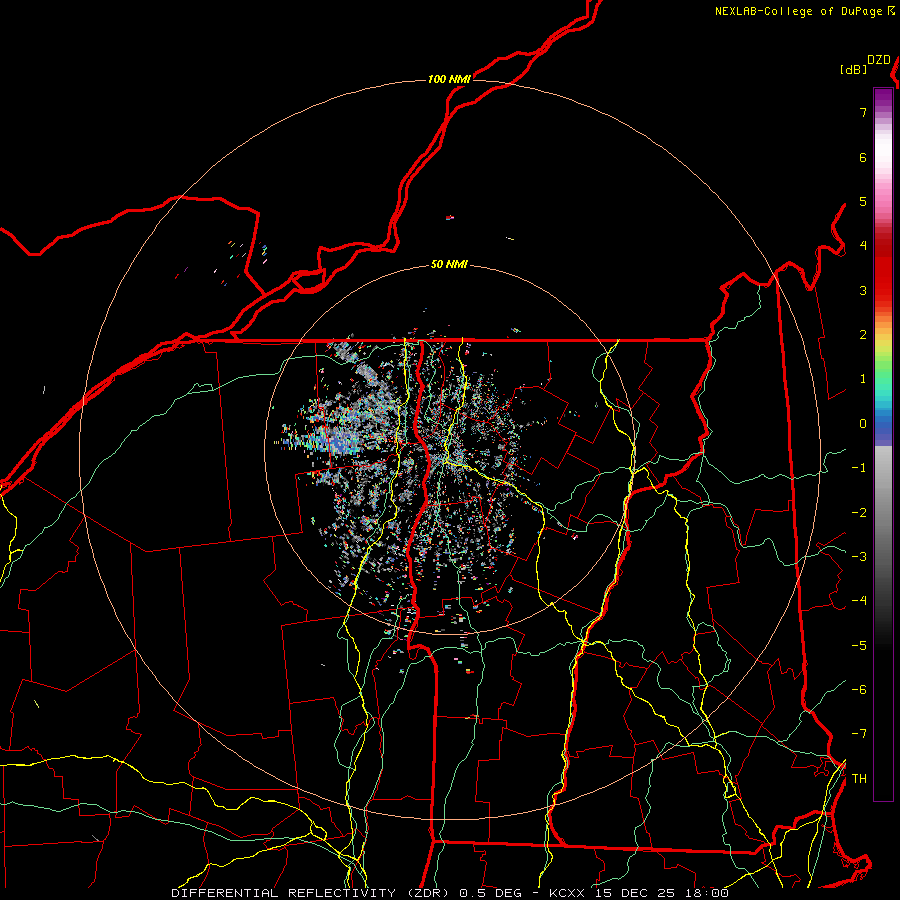
Task: Click the -4 dB value on color scale
Action: pos(859,601)
